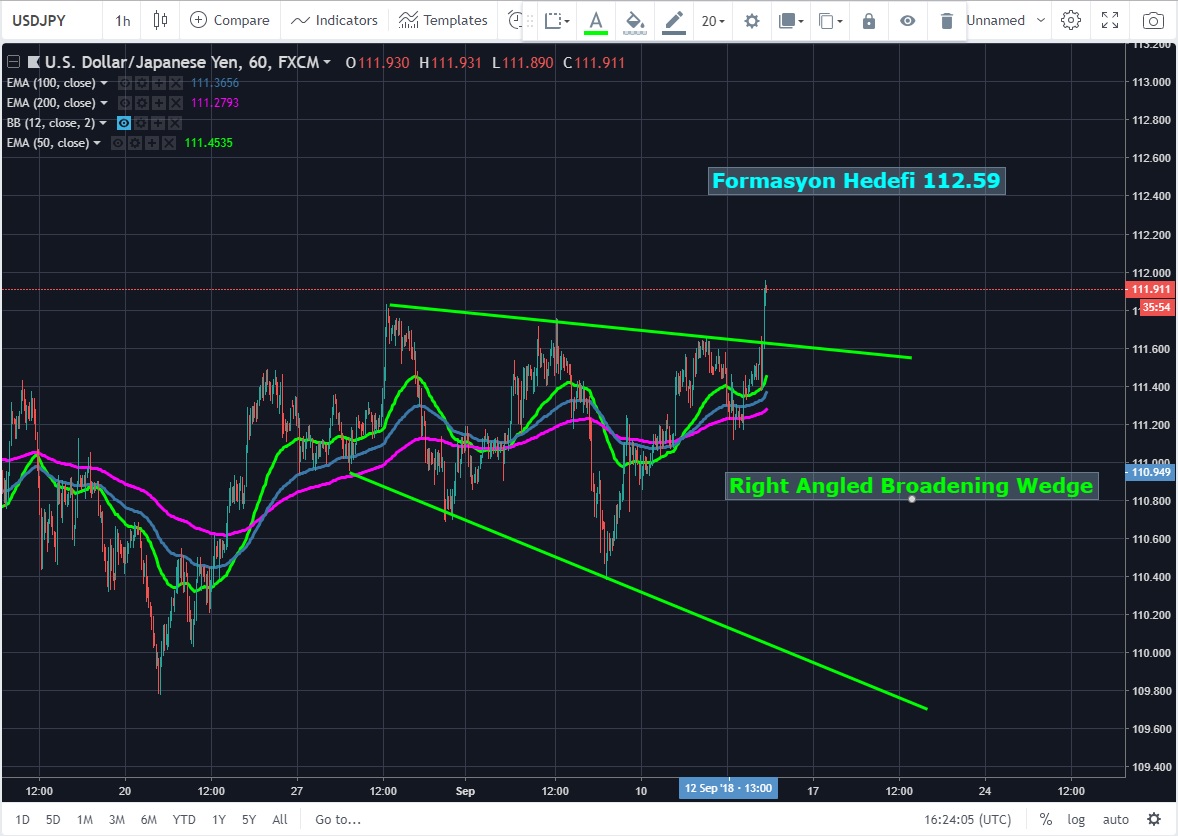Toggle visibility eye of the selected drawing
Screen dimensions: 1178x836
(x=907, y=21)
